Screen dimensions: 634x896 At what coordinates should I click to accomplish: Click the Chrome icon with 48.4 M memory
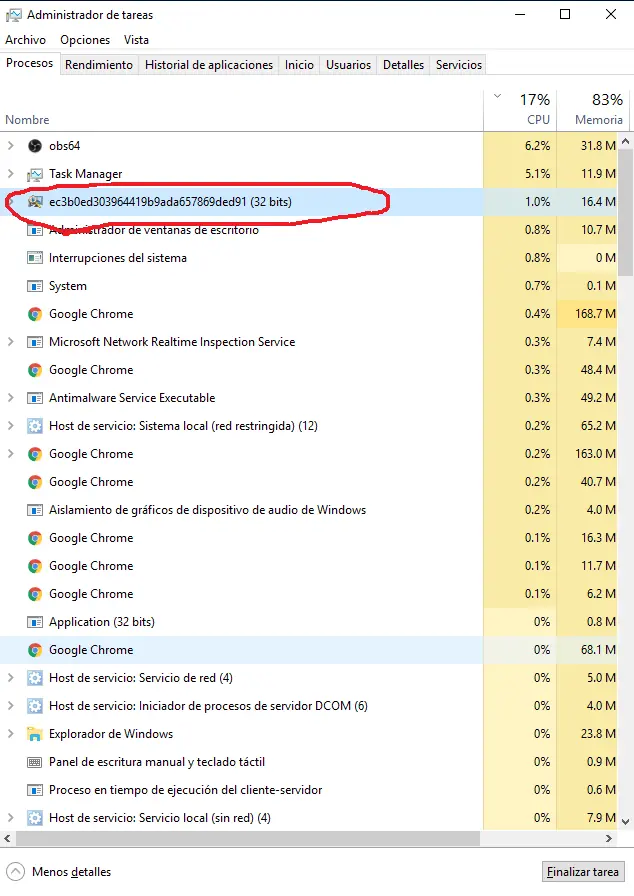35,370
